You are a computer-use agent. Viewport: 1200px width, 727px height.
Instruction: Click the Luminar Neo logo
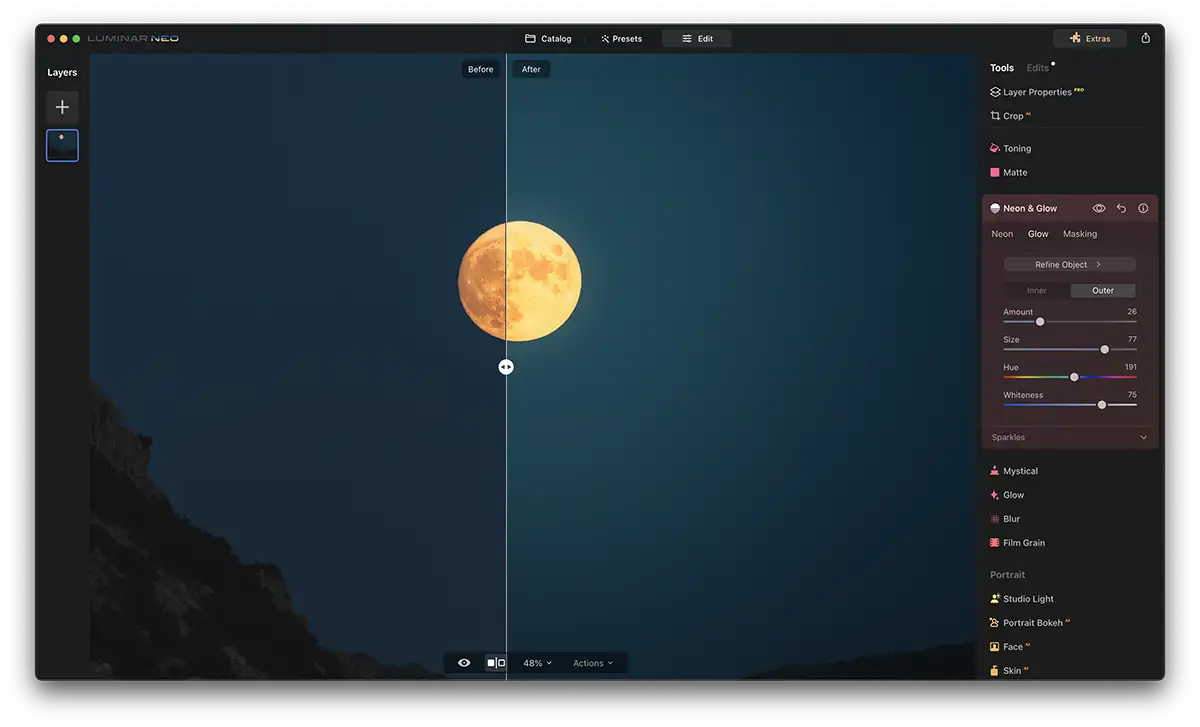pyautogui.click(x=133, y=39)
